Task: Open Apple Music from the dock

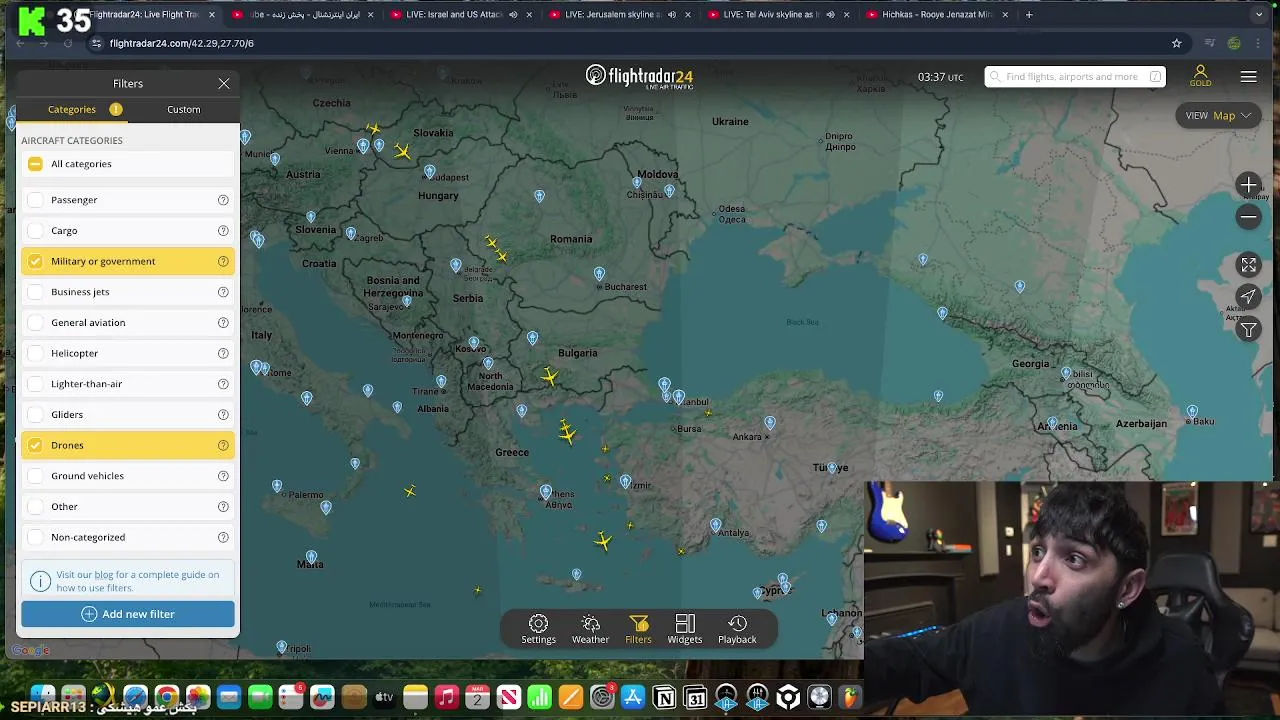Action: pyautogui.click(x=447, y=697)
